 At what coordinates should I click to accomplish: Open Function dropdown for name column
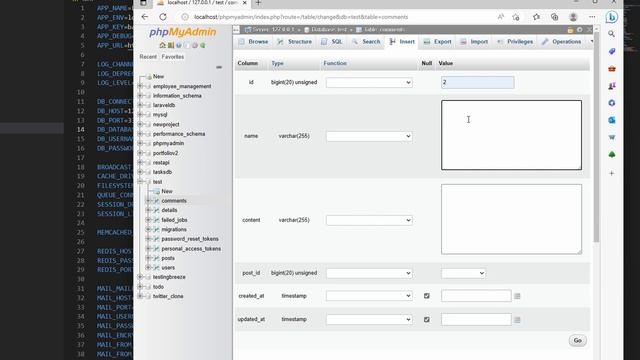coord(369,136)
